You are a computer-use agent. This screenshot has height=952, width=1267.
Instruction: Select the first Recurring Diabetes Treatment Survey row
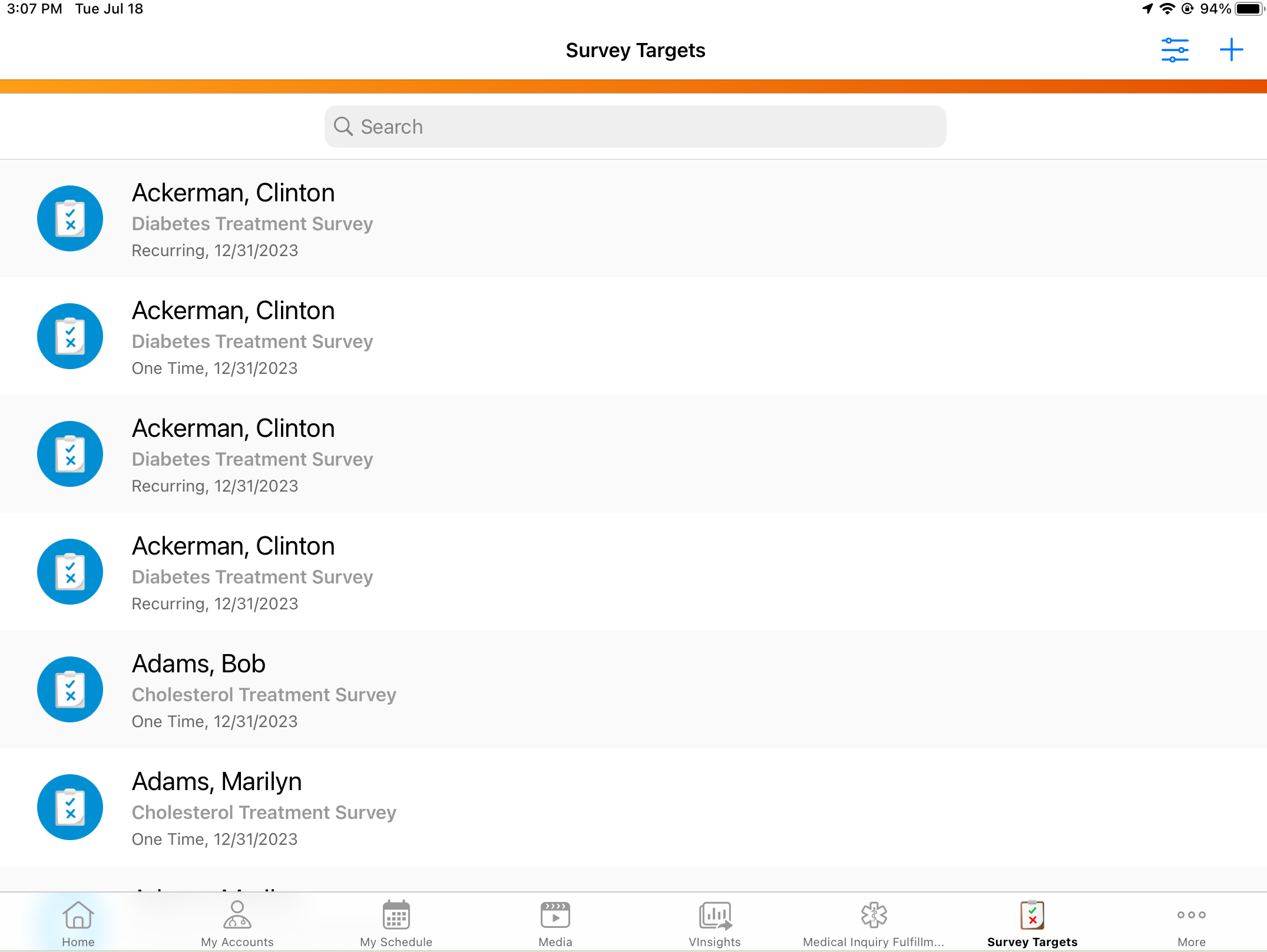click(x=252, y=223)
